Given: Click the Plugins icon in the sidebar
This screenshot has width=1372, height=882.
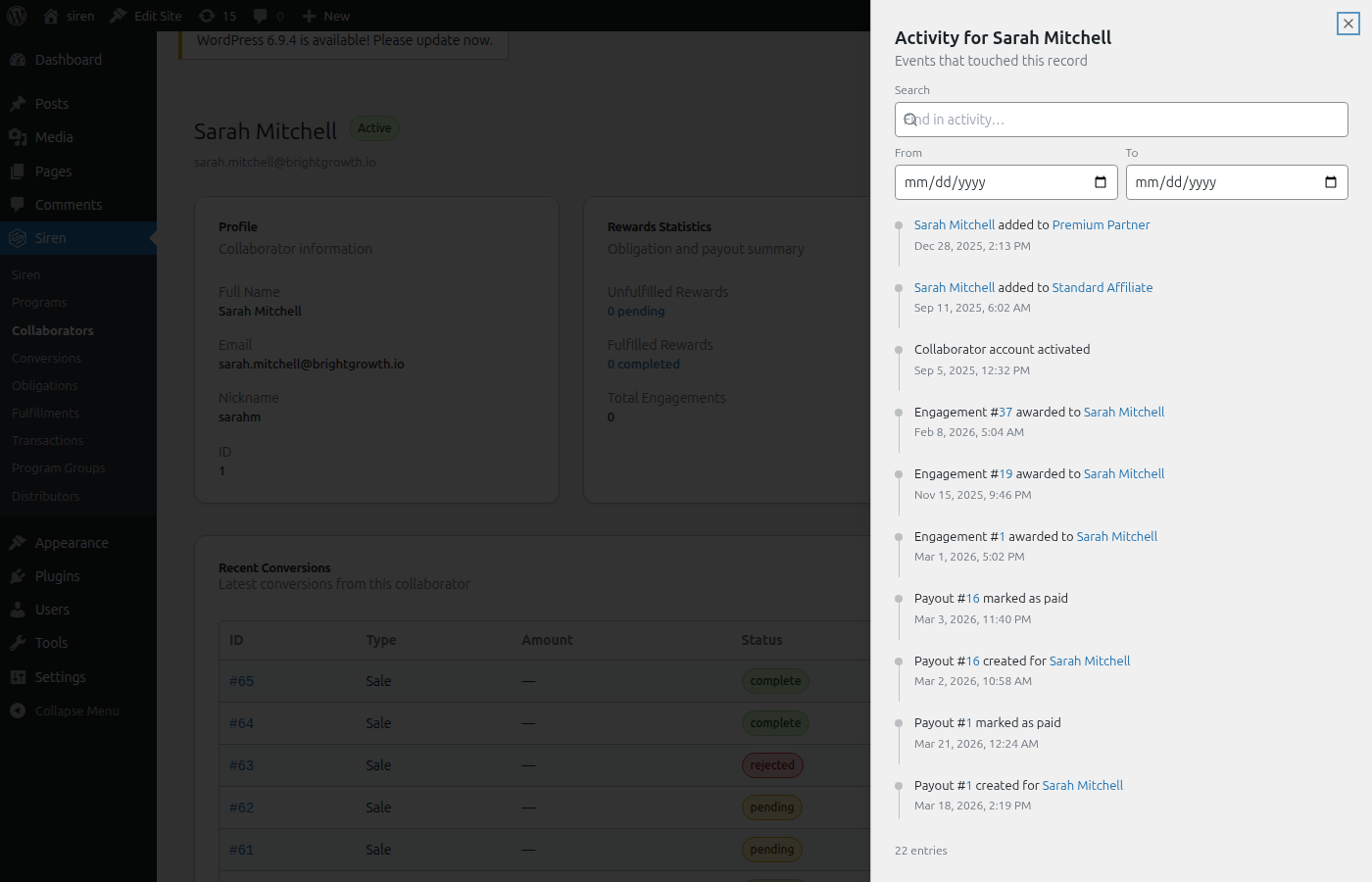Looking at the screenshot, I should [18, 575].
